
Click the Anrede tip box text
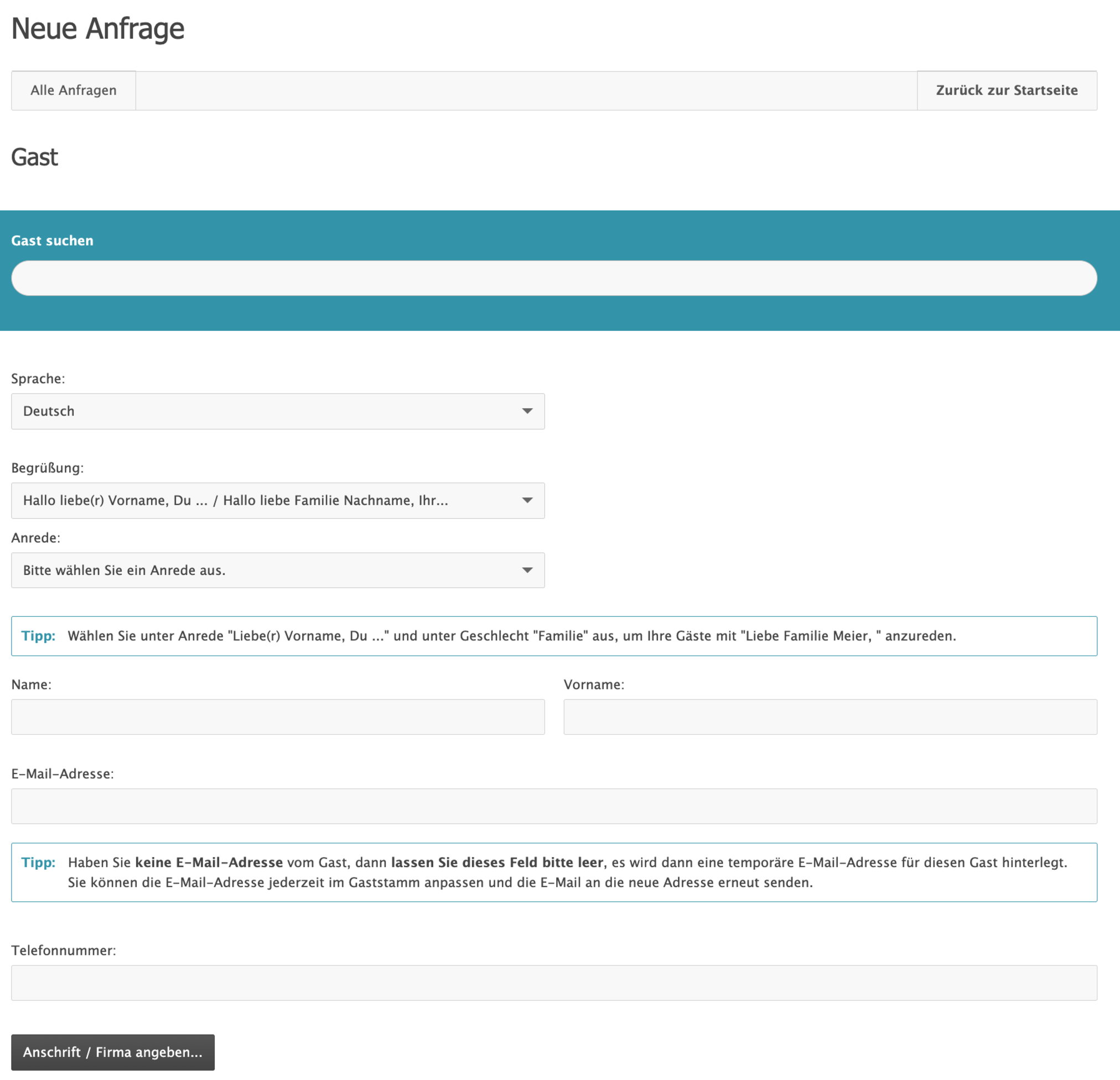[x=511, y=636]
